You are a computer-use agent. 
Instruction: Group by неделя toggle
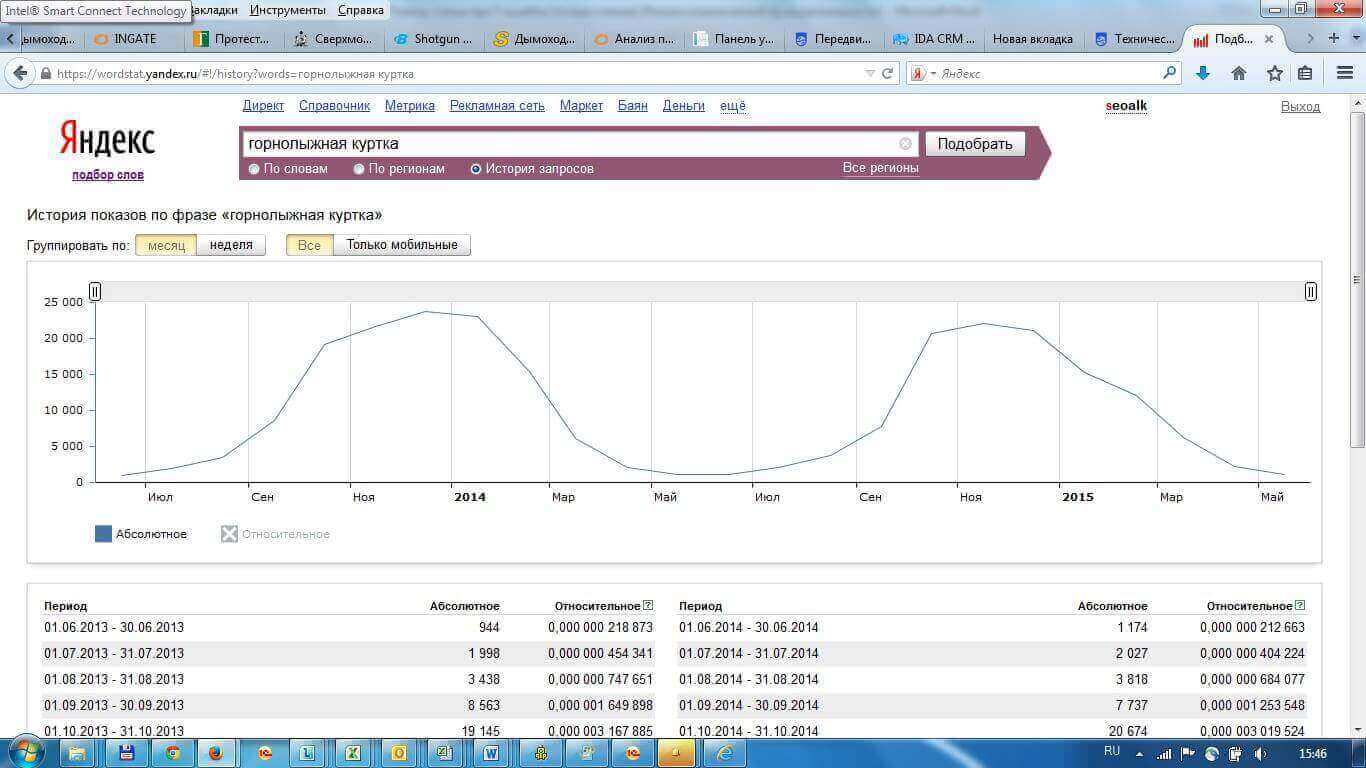pyautogui.click(x=231, y=245)
